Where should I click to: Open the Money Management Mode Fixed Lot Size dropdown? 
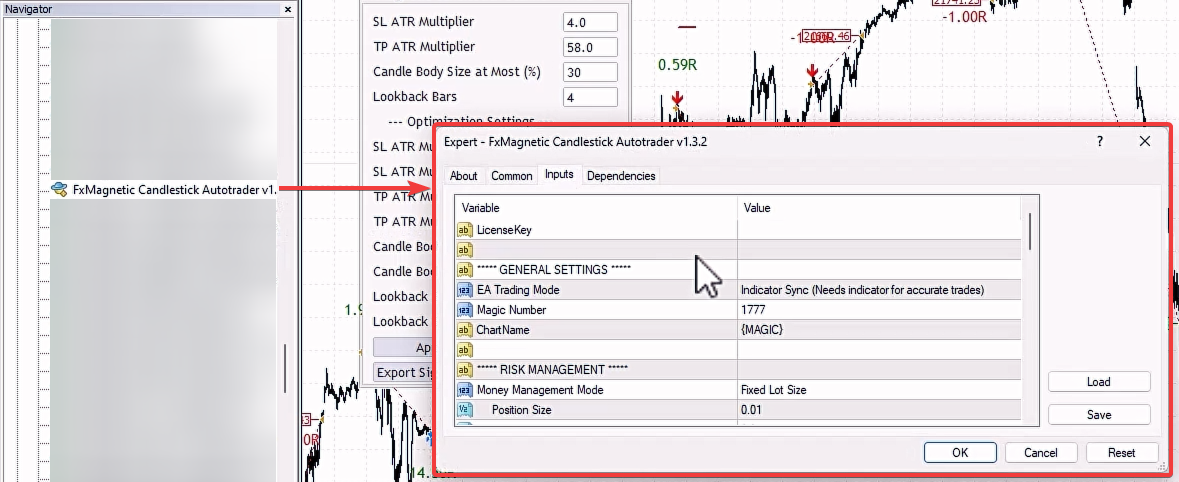879,390
